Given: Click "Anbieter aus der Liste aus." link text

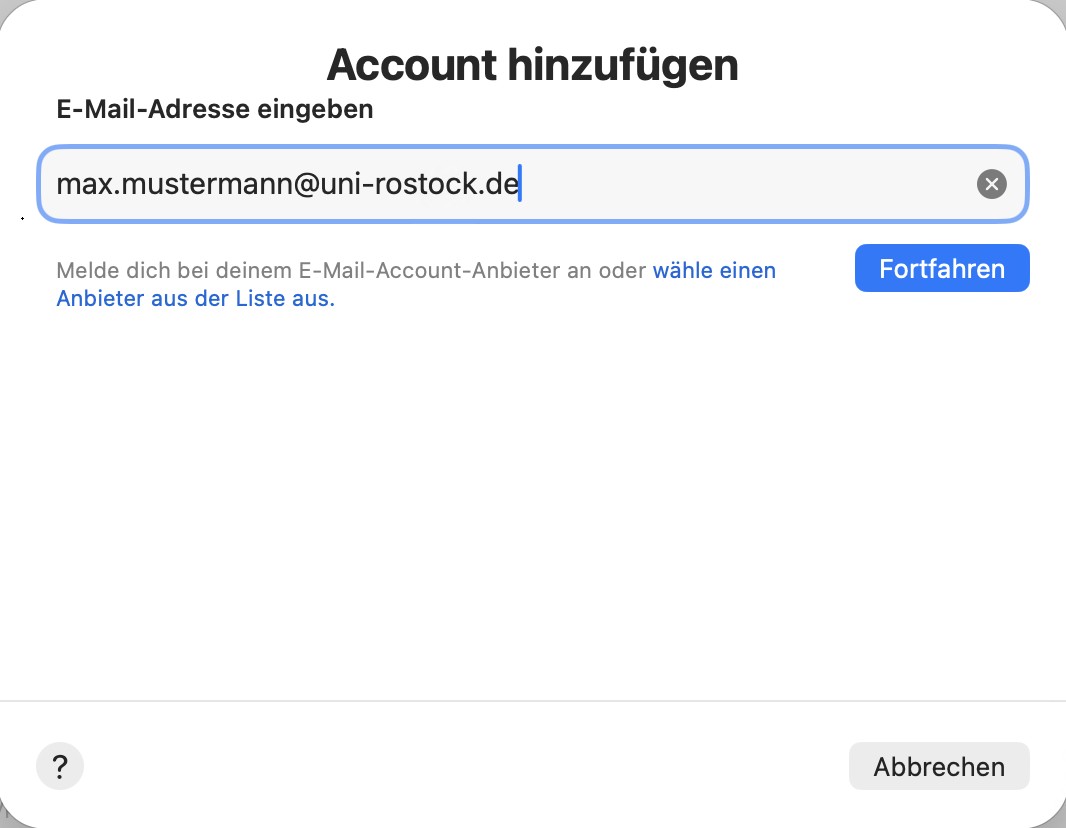Looking at the screenshot, I should click(x=195, y=299).
